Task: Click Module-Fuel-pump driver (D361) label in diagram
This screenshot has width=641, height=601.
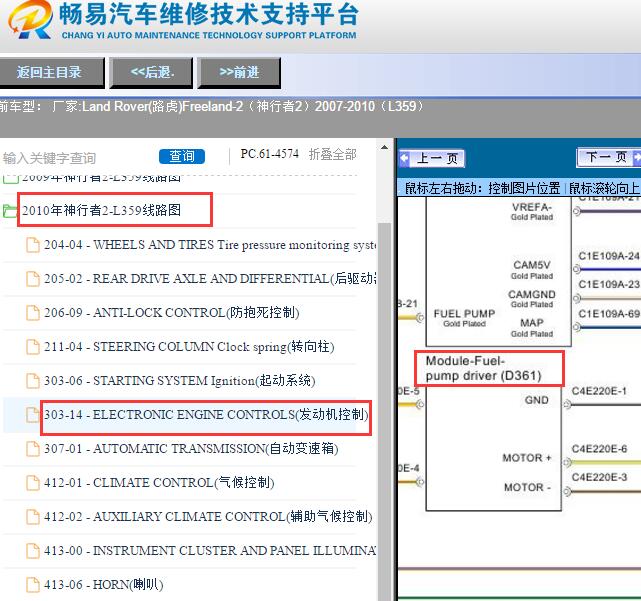Action: [x=484, y=368]
